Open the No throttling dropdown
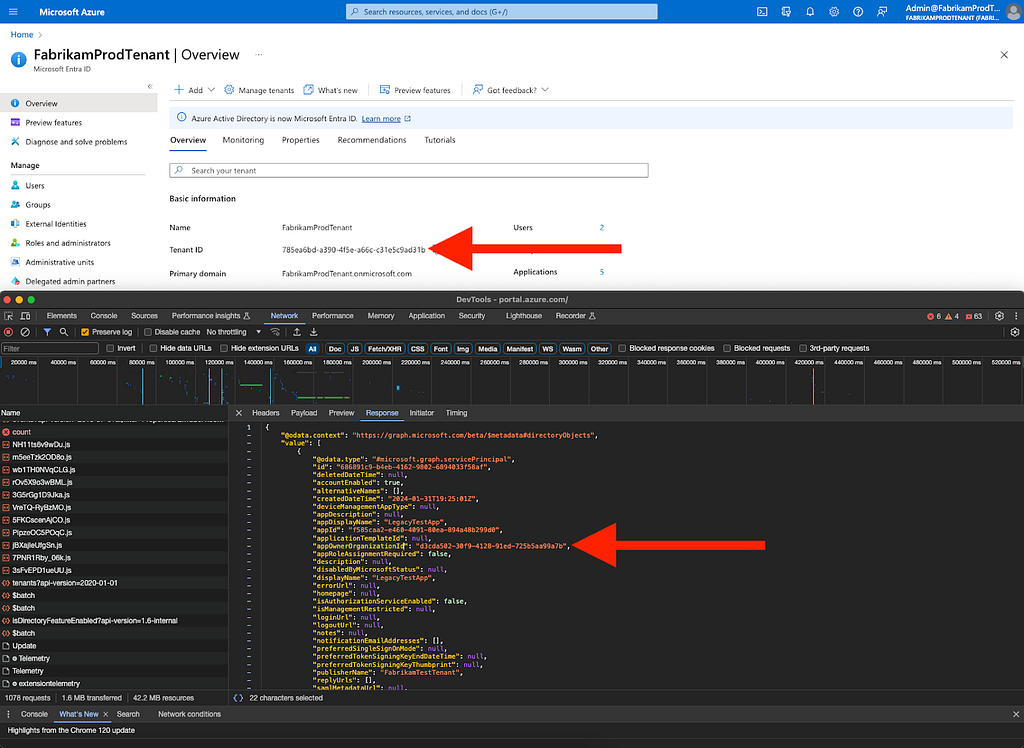The height and width of the screenshot is (748, 1024). pyautogui.click(x=234, y=333)
